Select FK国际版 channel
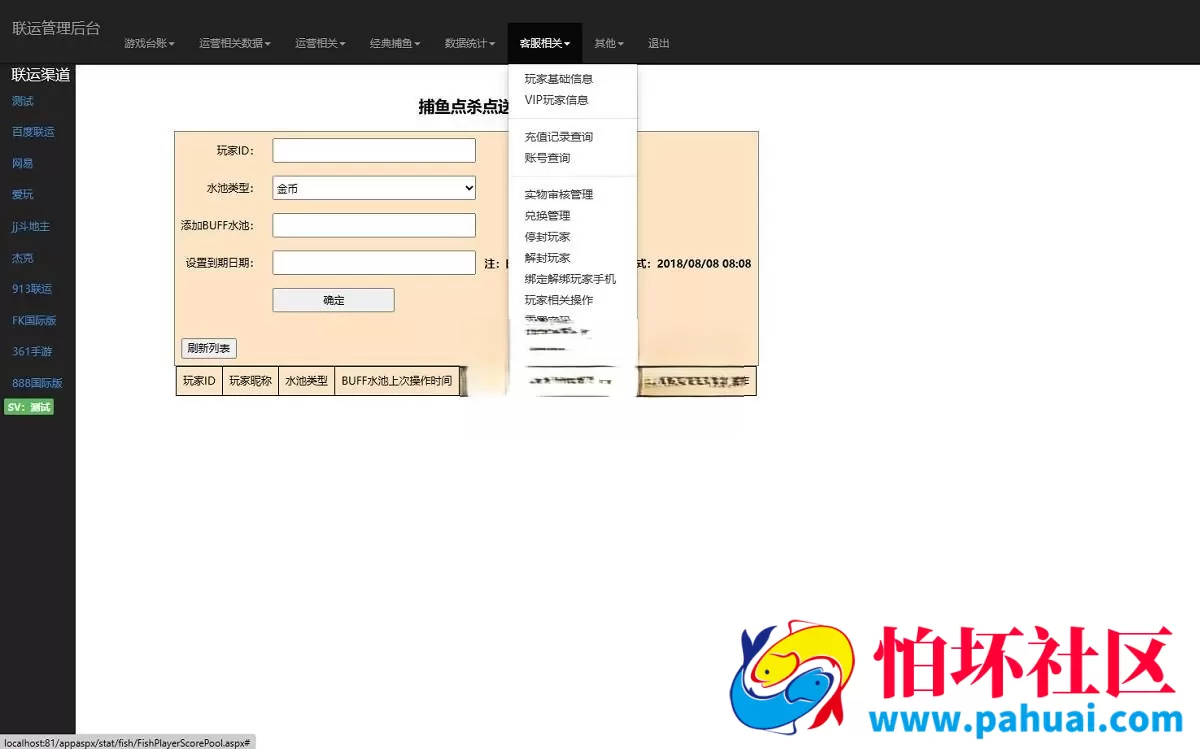The image size is (1200, 749). pyautogui.click(x=34, y=321)
